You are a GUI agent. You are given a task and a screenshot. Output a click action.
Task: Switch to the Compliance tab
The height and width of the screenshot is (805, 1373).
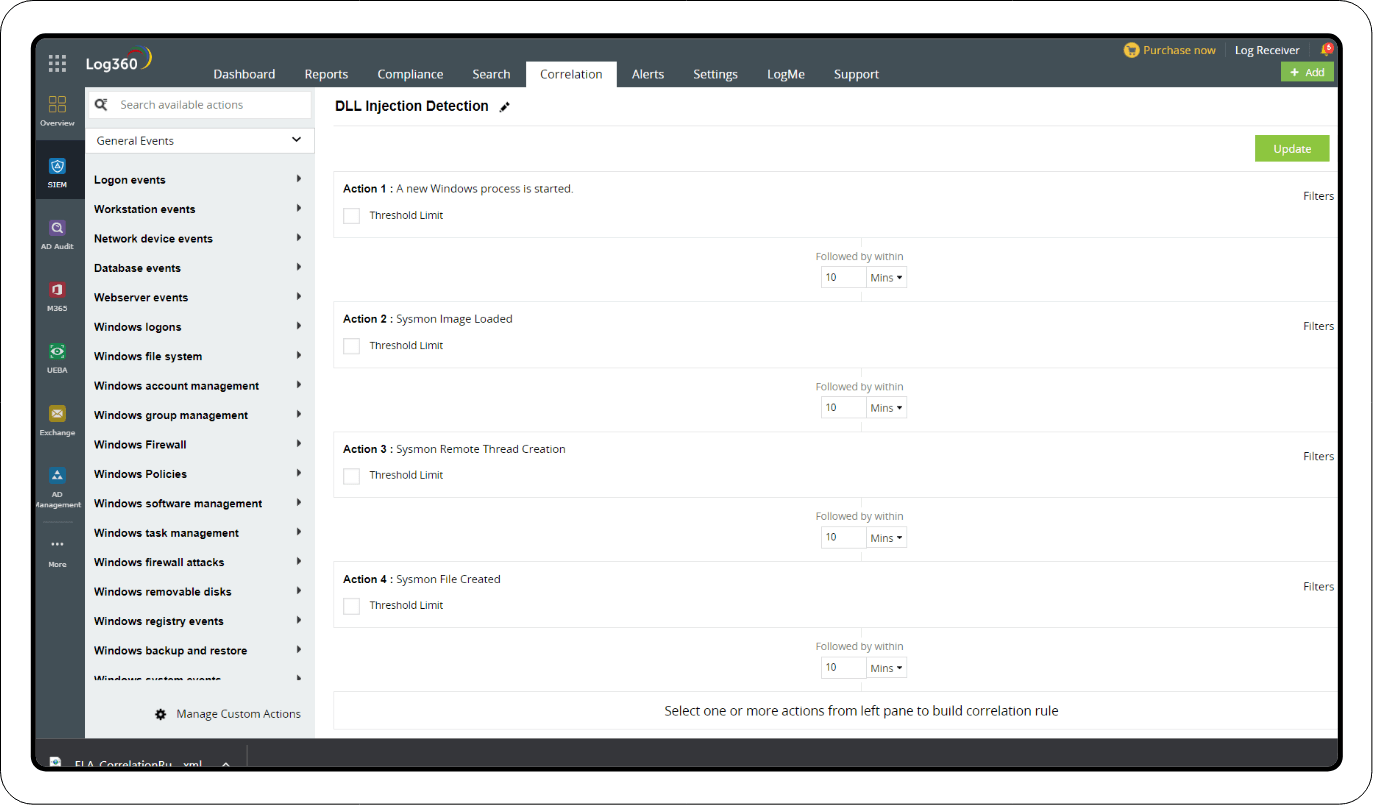[410, 74]
